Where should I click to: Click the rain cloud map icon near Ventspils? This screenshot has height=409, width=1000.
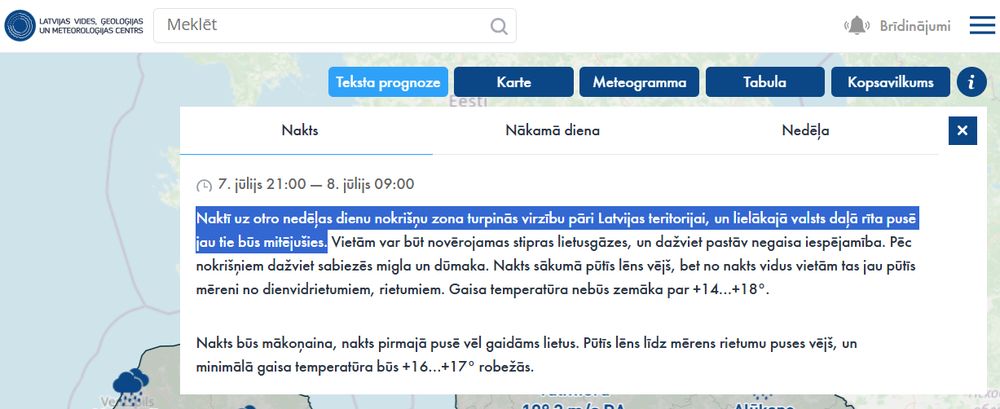pyautogui.click(x=130, y=385)
